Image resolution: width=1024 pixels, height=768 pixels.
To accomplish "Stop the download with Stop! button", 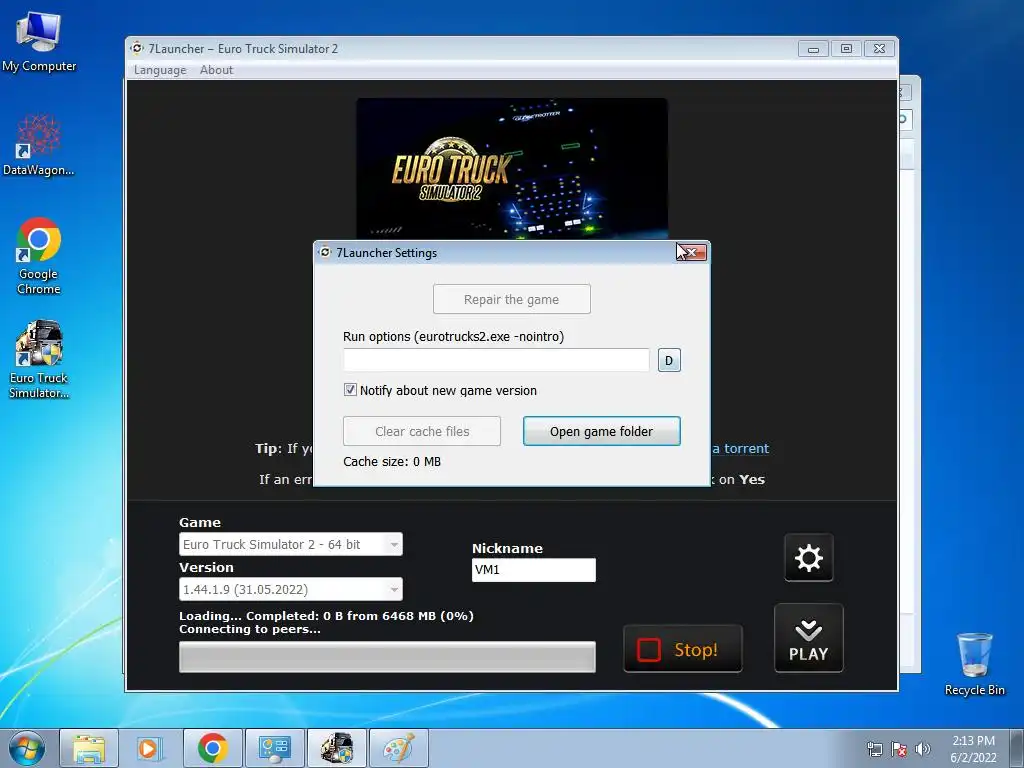I will pyautogui.click(x=682, y=649).
